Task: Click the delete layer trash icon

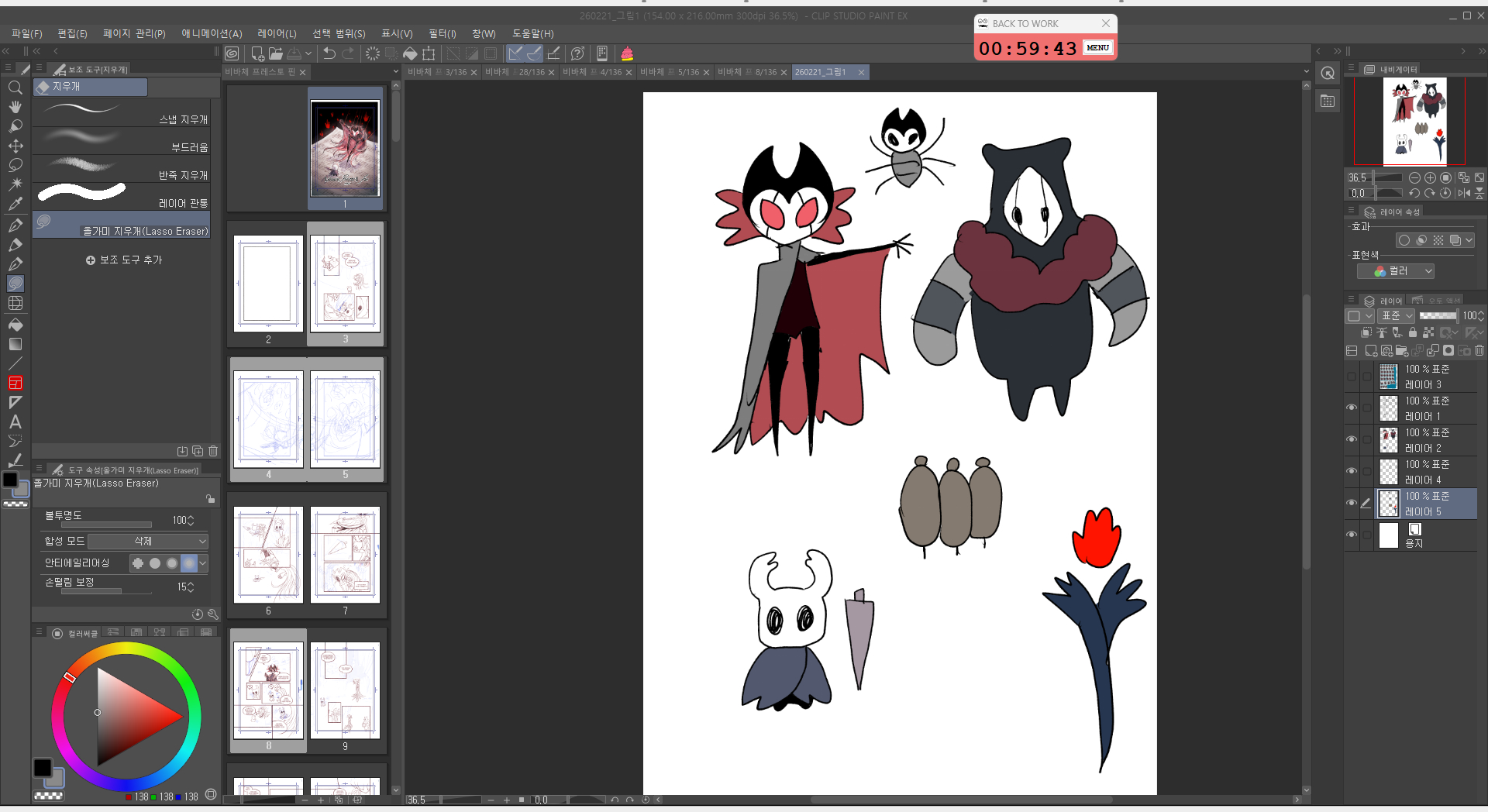Action: click(1479, 351)
